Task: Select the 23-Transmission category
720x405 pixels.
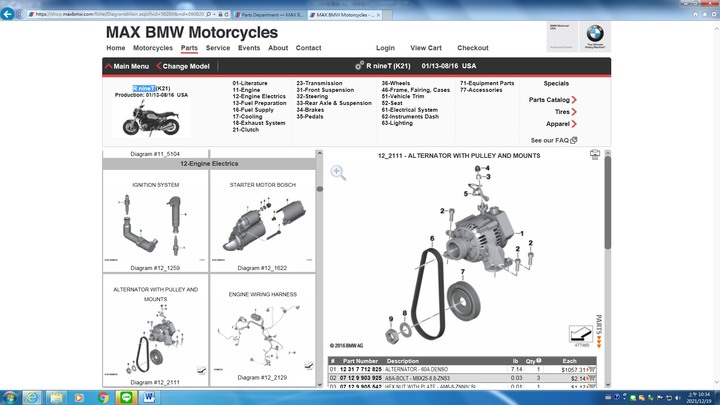Action: 319,83
